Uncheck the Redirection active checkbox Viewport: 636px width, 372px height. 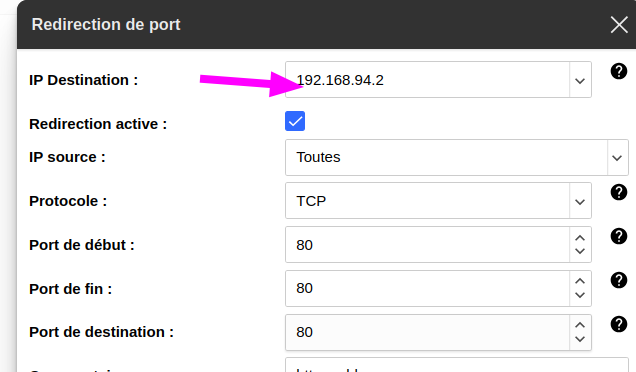click(295, 121)
